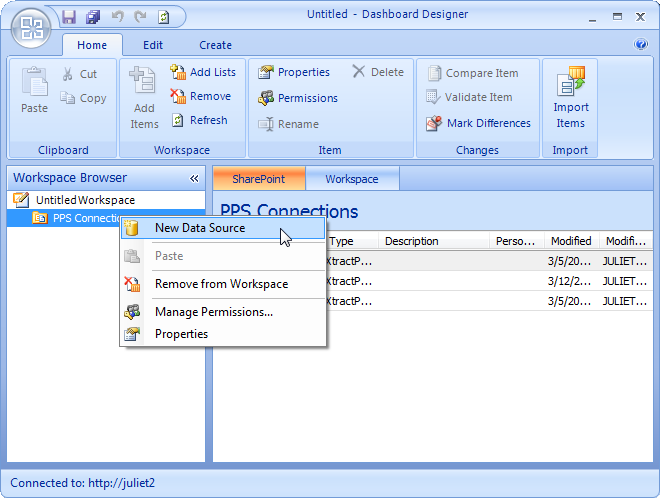This screenshot has height=498, width=660.
Task: Sort by the Perso... column header
Action: 516,241
